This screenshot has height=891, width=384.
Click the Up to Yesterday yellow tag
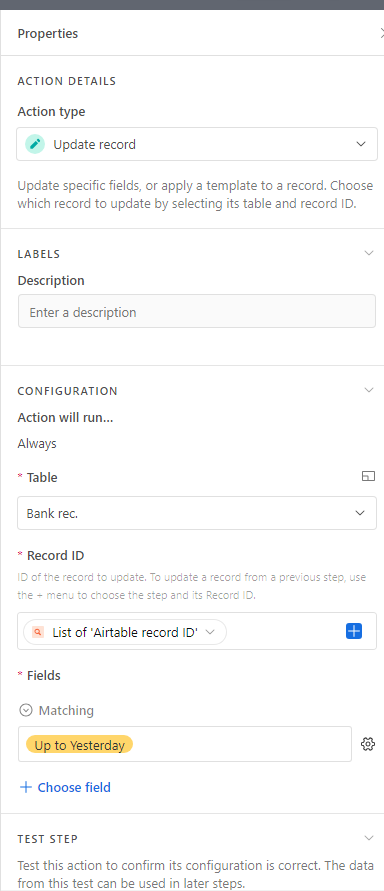coord(80,744)
